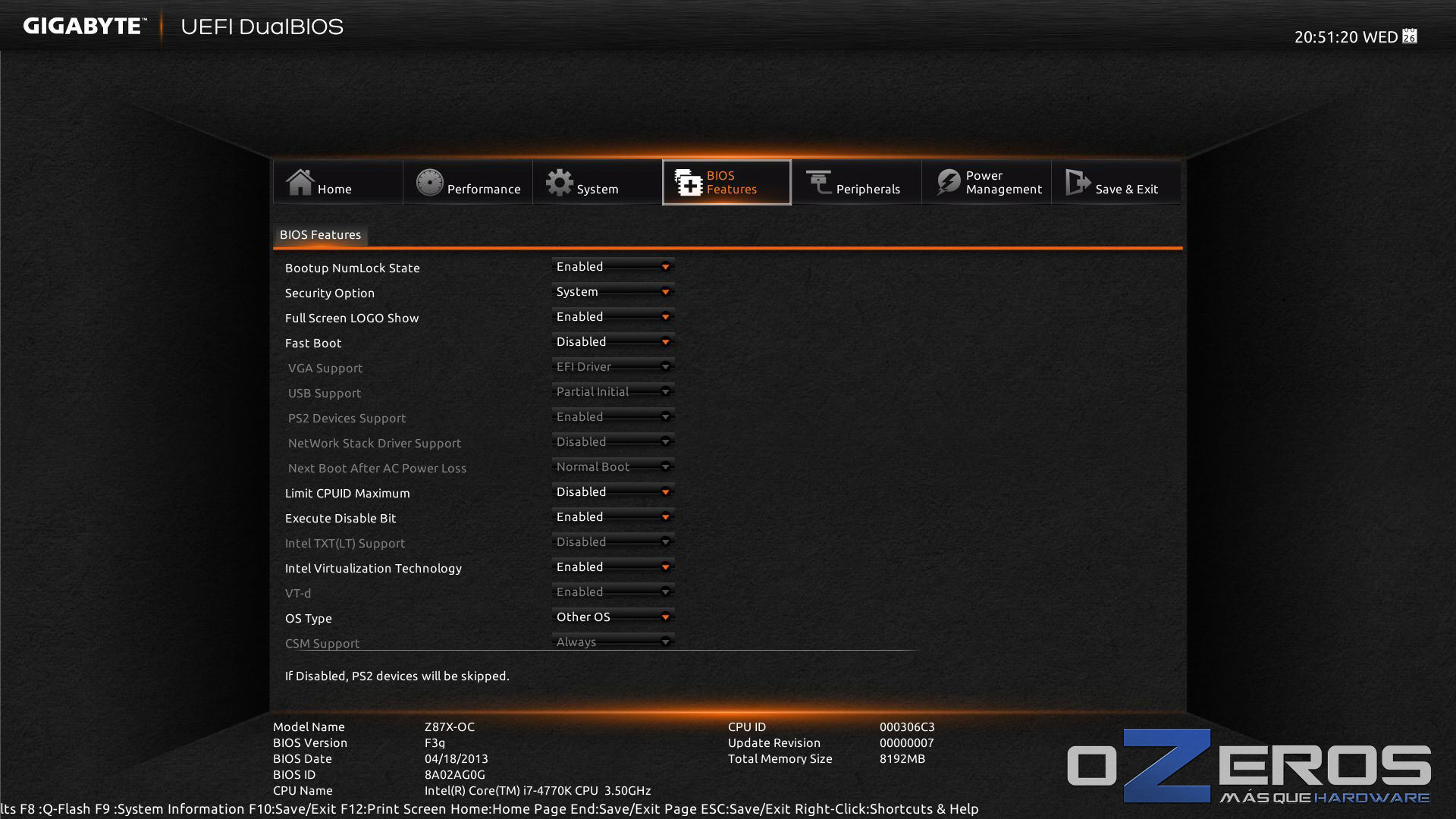1456x819 pixels.
Task: Select the Full Screen LOGO Show label
Action: (x=352, y=318)
